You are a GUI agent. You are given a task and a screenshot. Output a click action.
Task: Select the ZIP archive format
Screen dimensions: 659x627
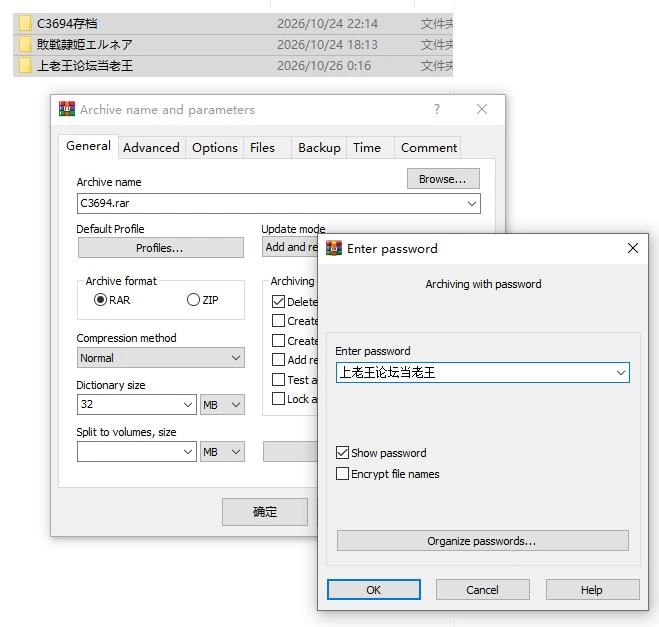(193, 300)
